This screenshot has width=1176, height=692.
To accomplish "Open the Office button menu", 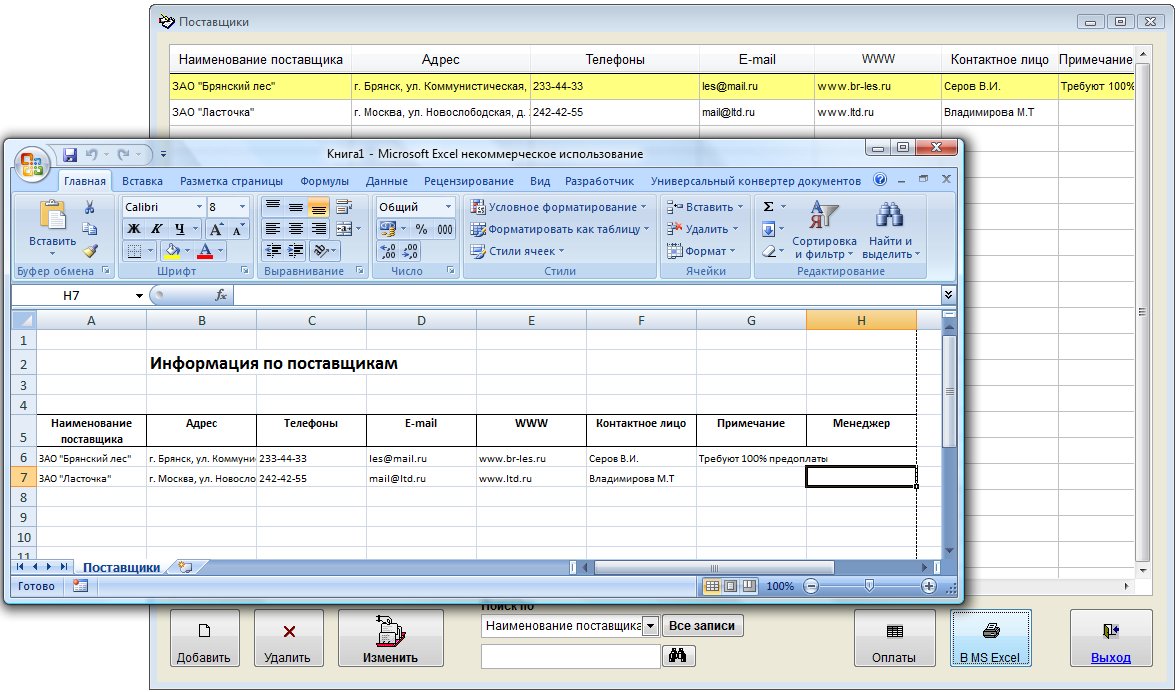I will tap(32, 163).
